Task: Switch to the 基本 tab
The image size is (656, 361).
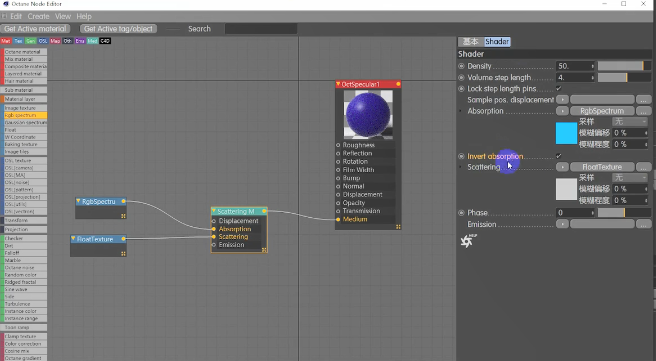Action: (470, 41)
